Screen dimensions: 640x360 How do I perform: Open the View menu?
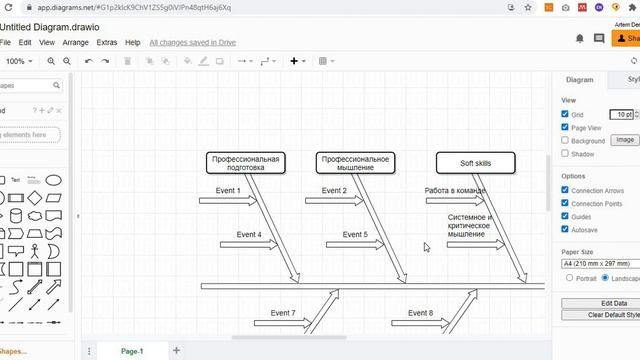click(47, 42)
